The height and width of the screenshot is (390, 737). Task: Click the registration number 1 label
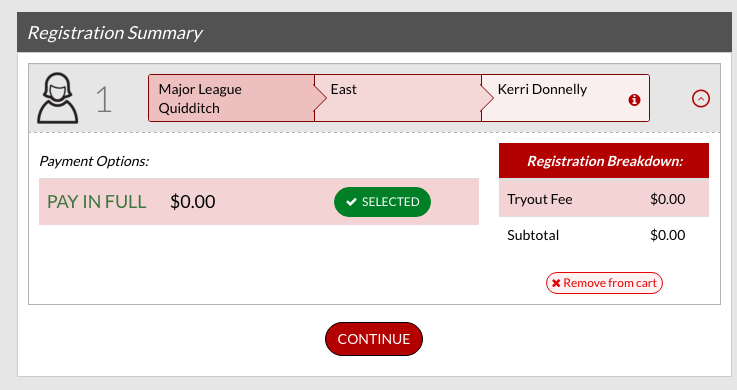pyautogui.click(x=104, y=100)
